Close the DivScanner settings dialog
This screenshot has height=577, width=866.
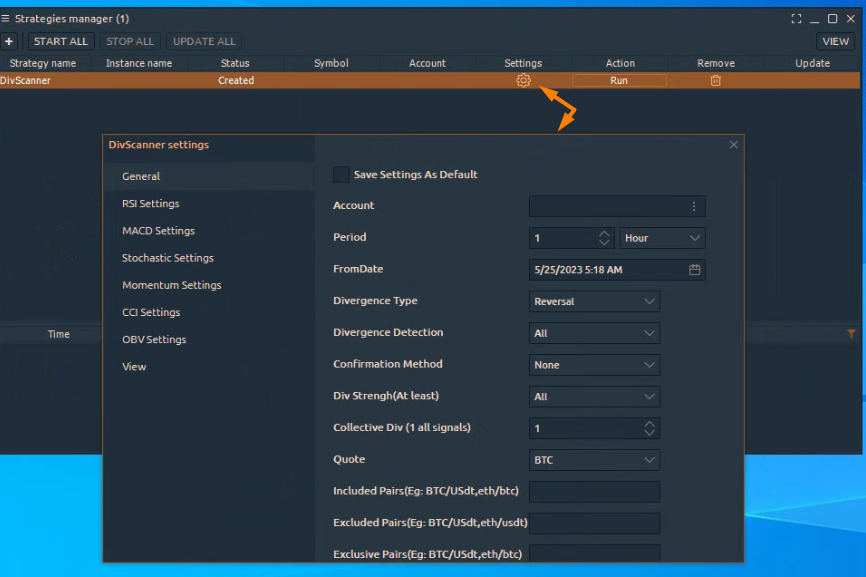[x=733, y=145]
